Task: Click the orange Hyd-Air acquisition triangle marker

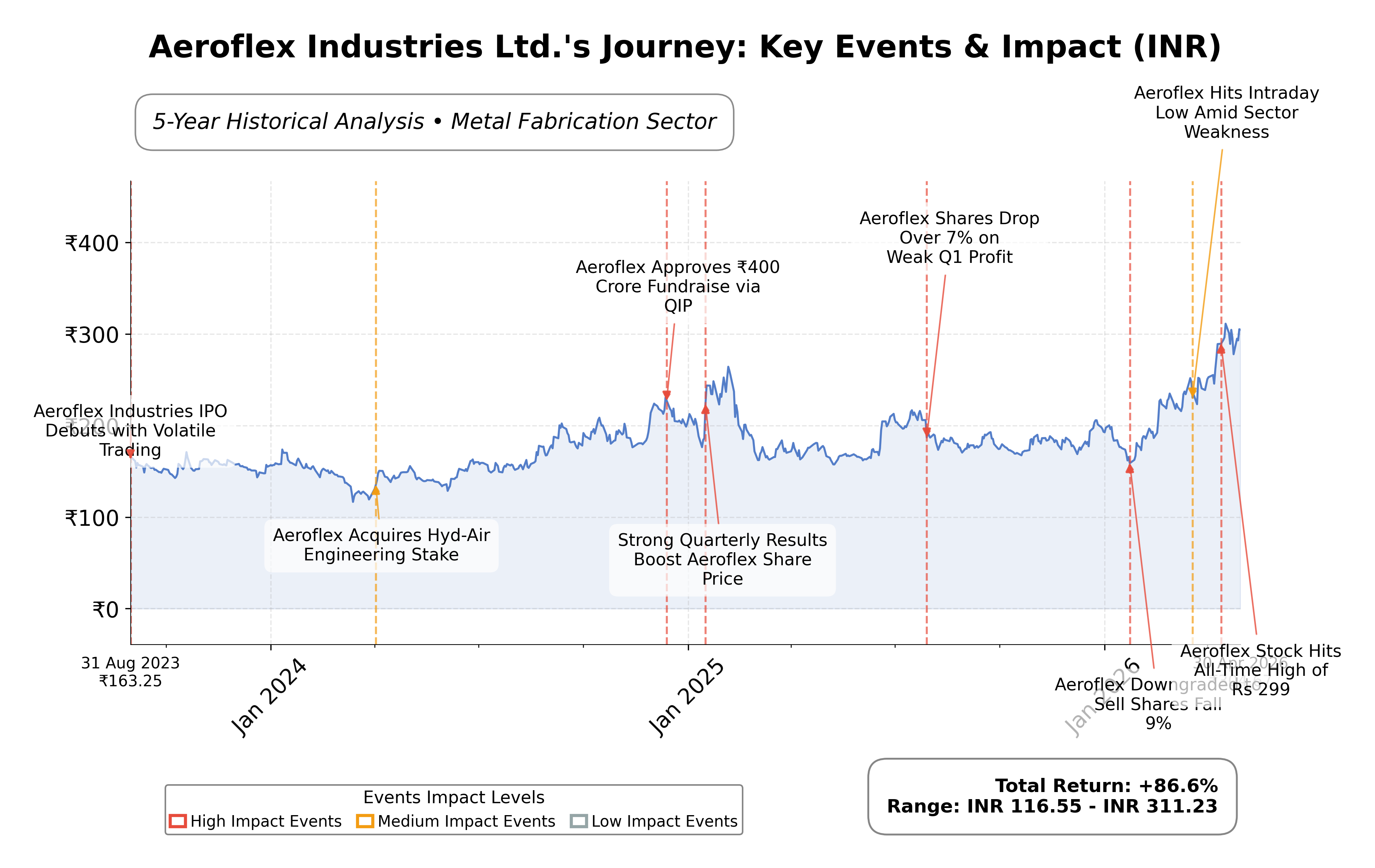Action: coord(376,490)
